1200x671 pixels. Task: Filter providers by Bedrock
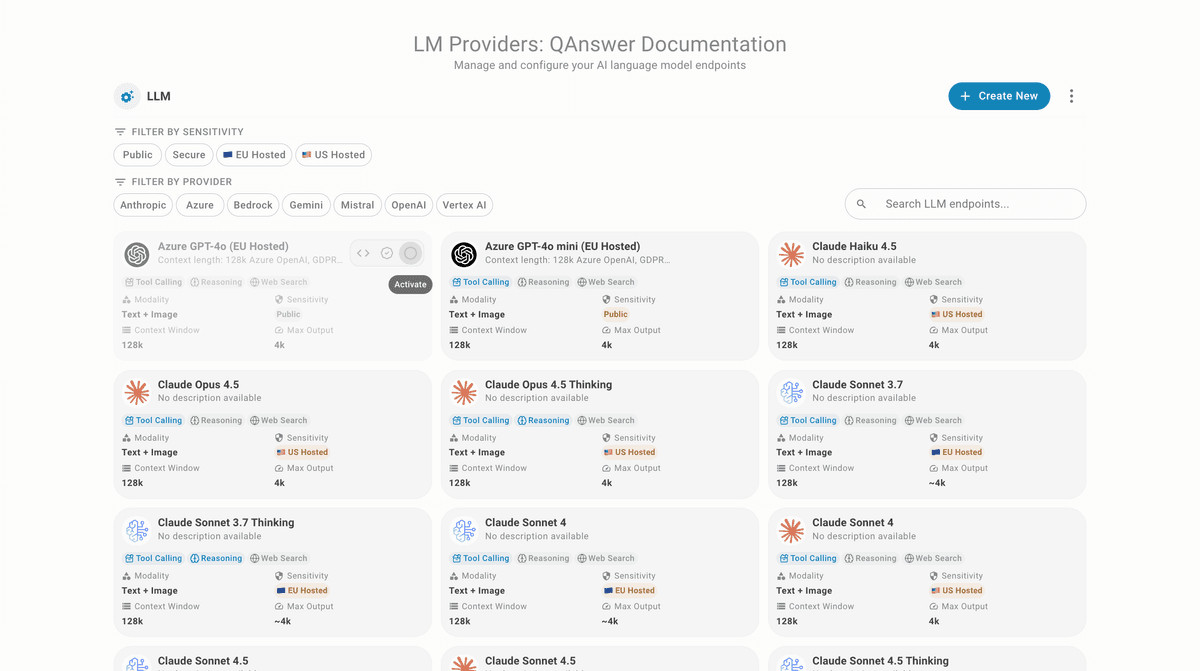pos(253,205)
